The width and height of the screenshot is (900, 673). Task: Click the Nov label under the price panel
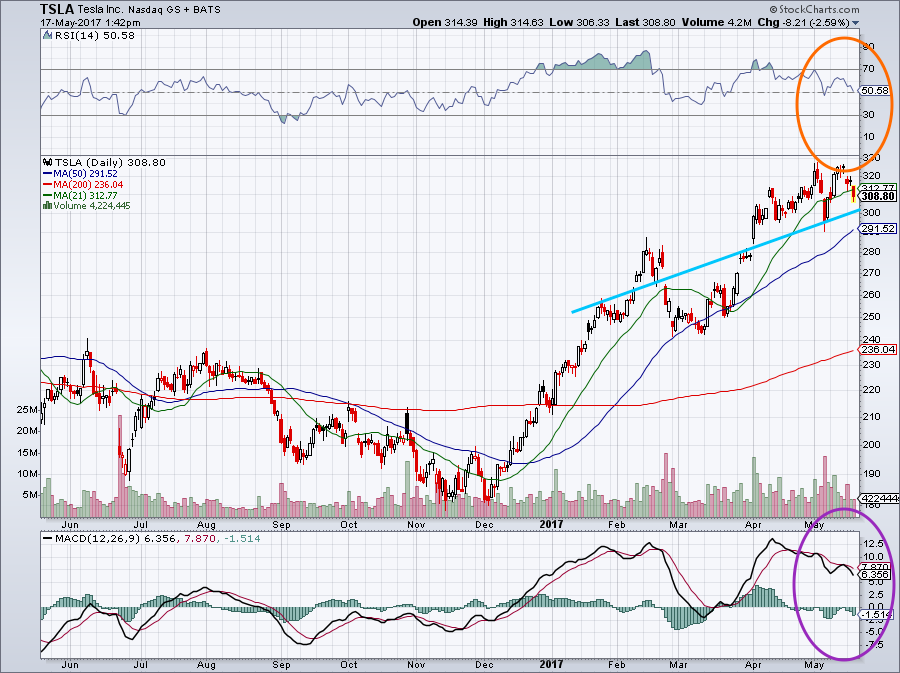tap(416, 524)
